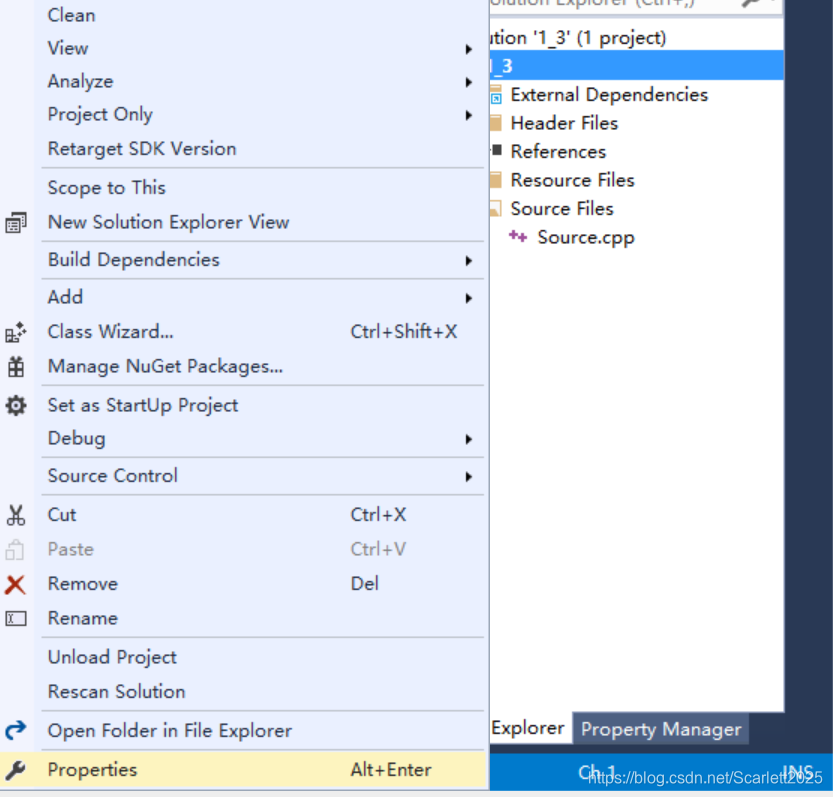Image resolution: width=833 pixels, height=797 pixels.
Task: Click the Properties wrench icon
Action: click(16, 770)
